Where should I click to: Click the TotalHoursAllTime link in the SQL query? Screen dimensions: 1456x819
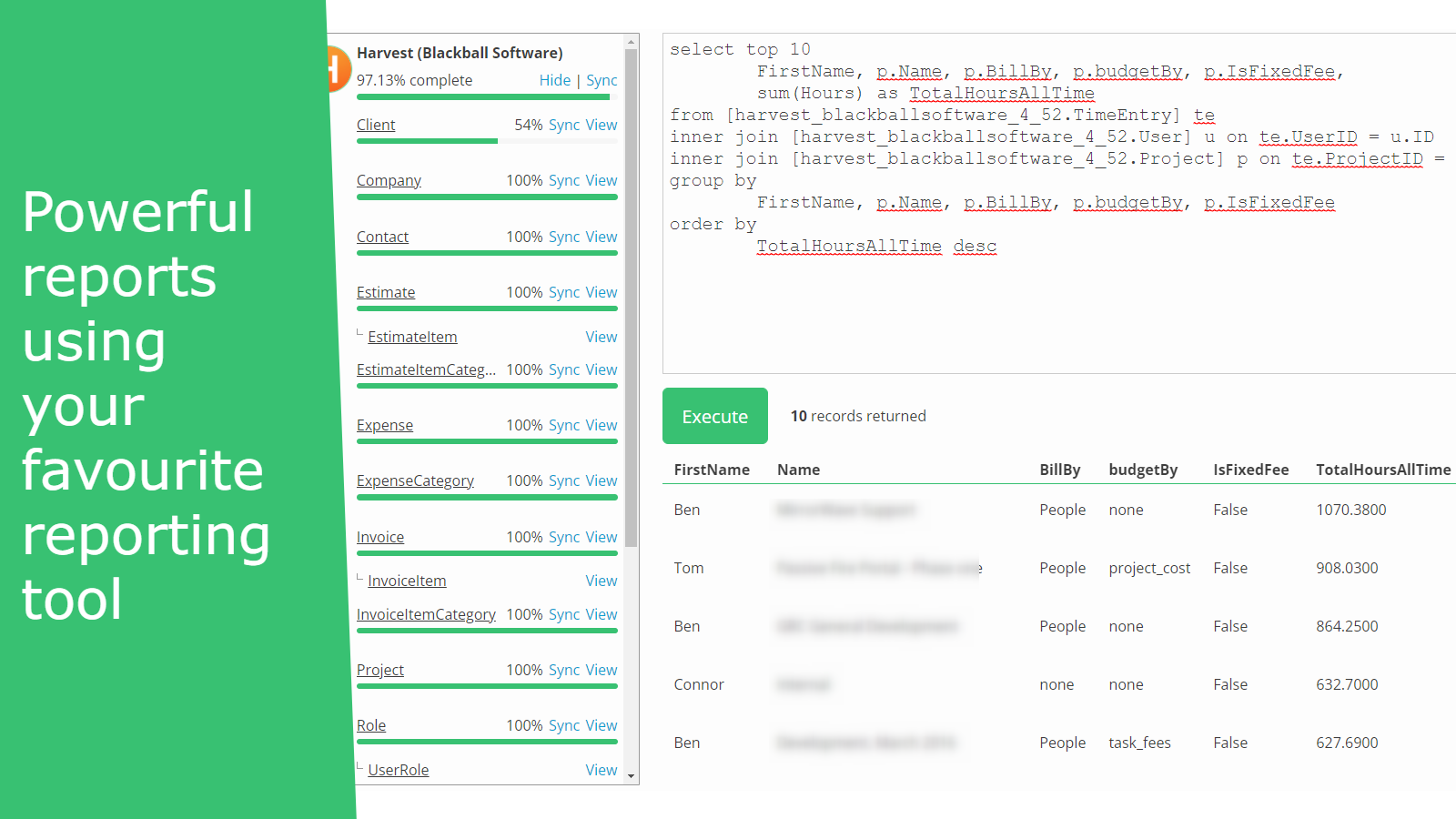click(1003, 93)
